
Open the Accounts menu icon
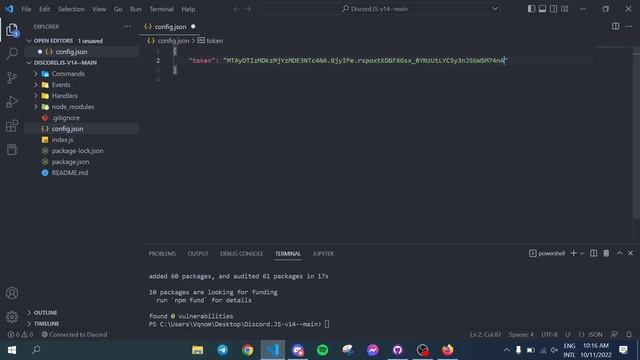tap(12, 293)
